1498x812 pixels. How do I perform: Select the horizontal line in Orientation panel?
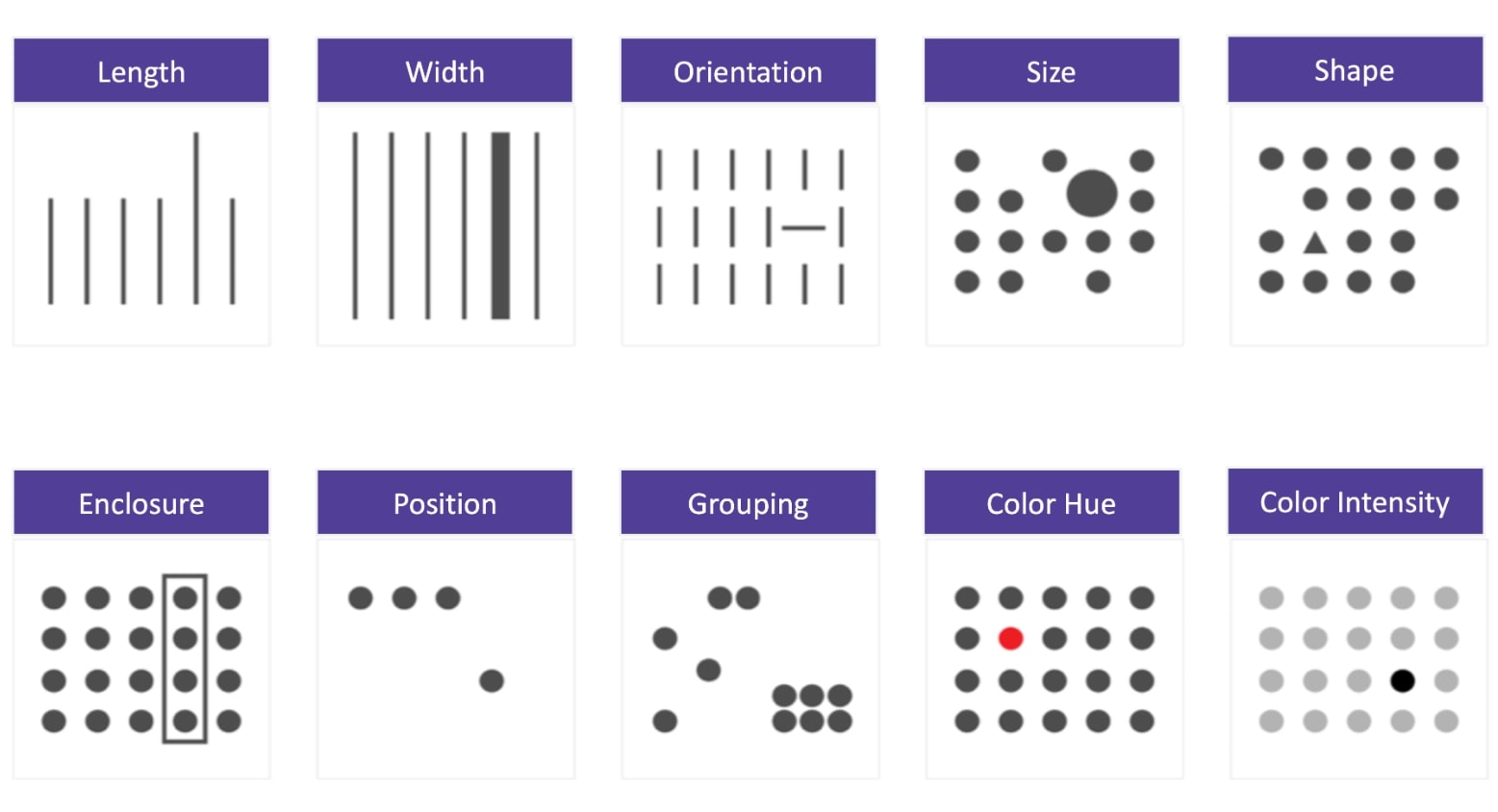(x=803, y=228)
